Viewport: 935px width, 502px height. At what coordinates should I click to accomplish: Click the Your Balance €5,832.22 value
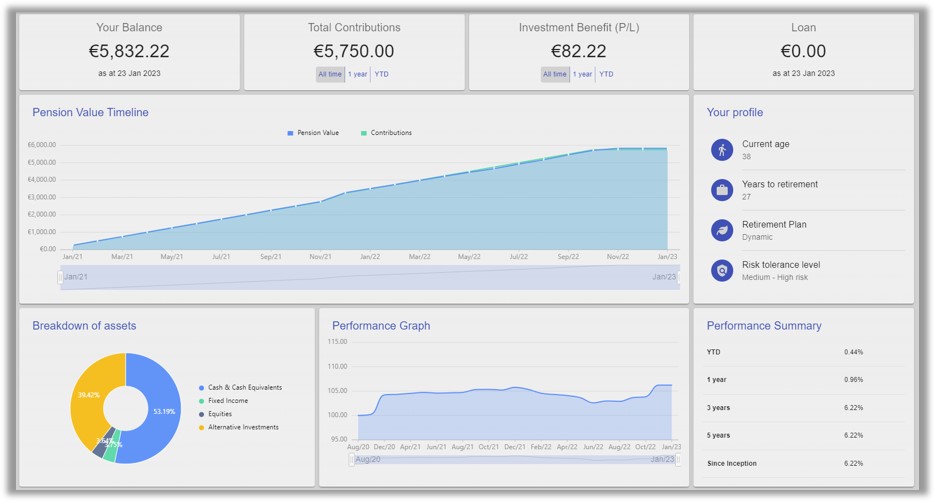(x=129, y=51)
